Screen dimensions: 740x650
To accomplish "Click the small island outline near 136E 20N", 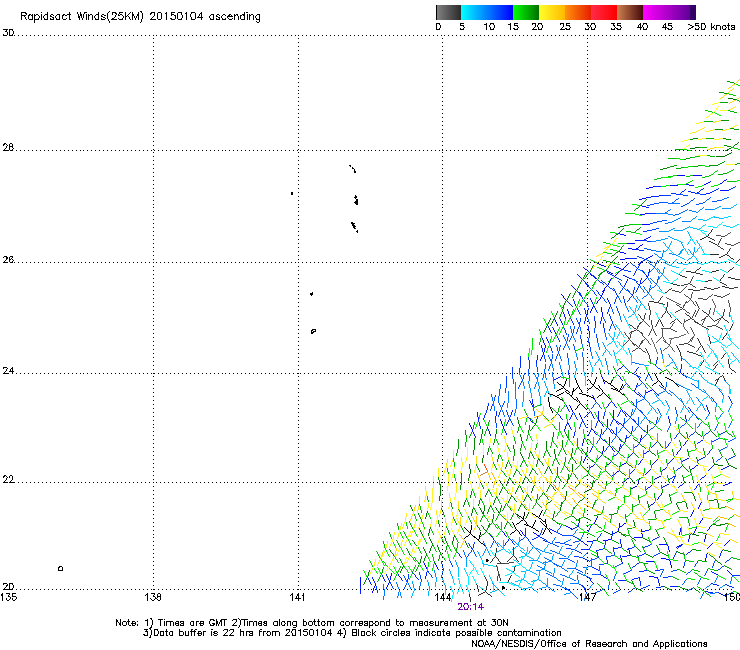I will pyautogui.click(x=60, y=569).
